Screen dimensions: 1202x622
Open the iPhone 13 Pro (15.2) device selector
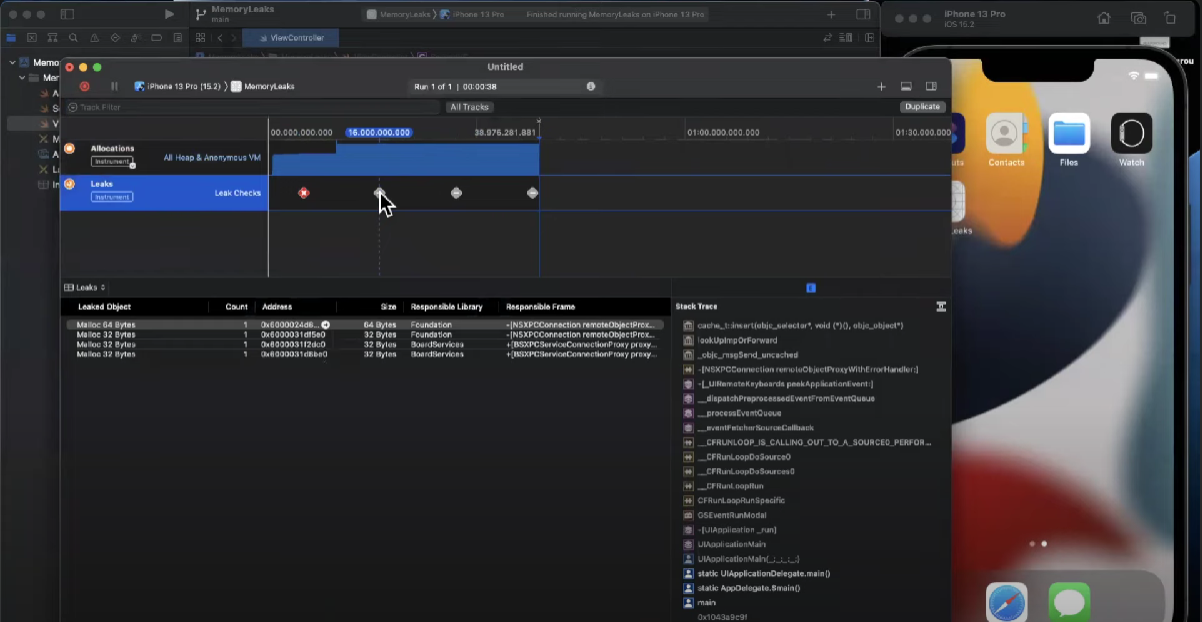177,87
